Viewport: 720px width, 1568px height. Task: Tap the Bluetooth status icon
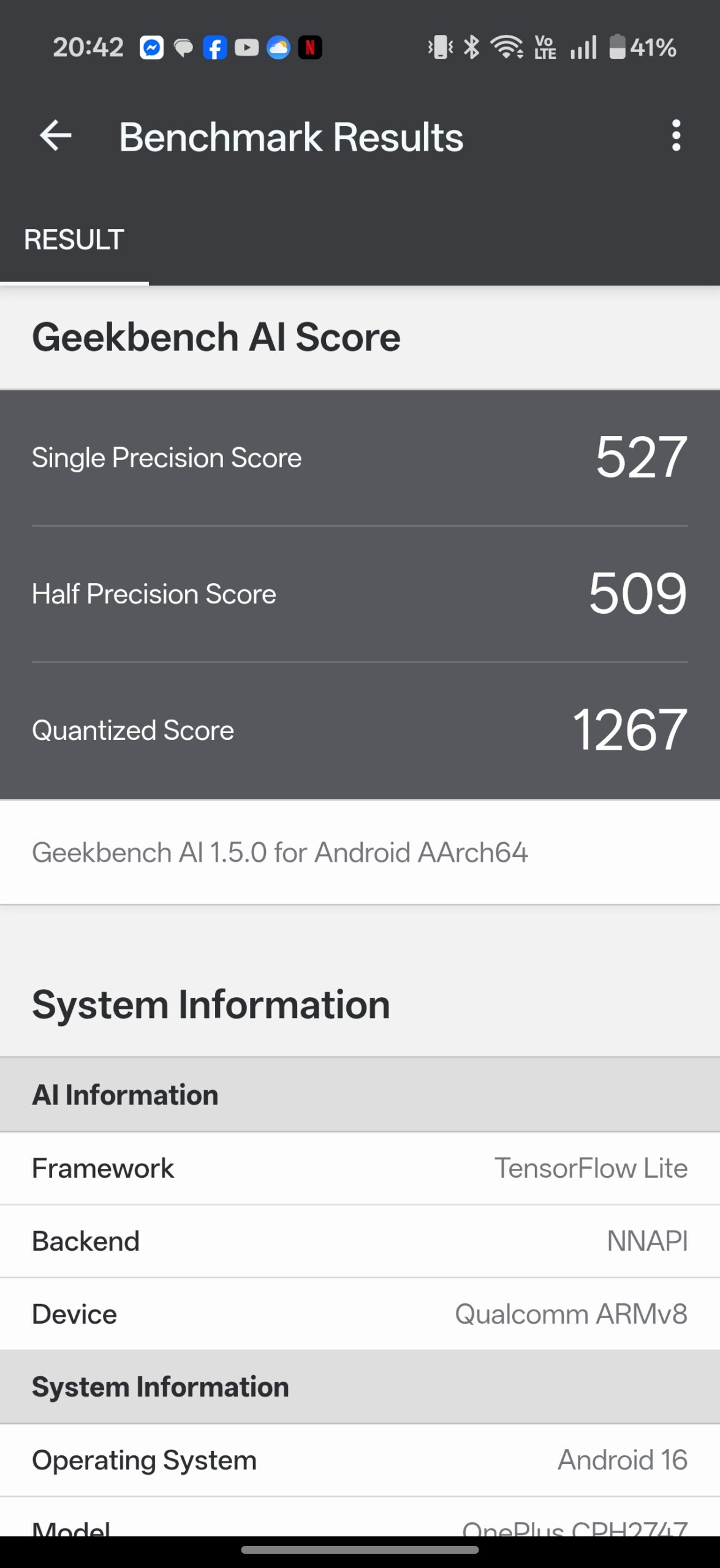pos(472,47)
